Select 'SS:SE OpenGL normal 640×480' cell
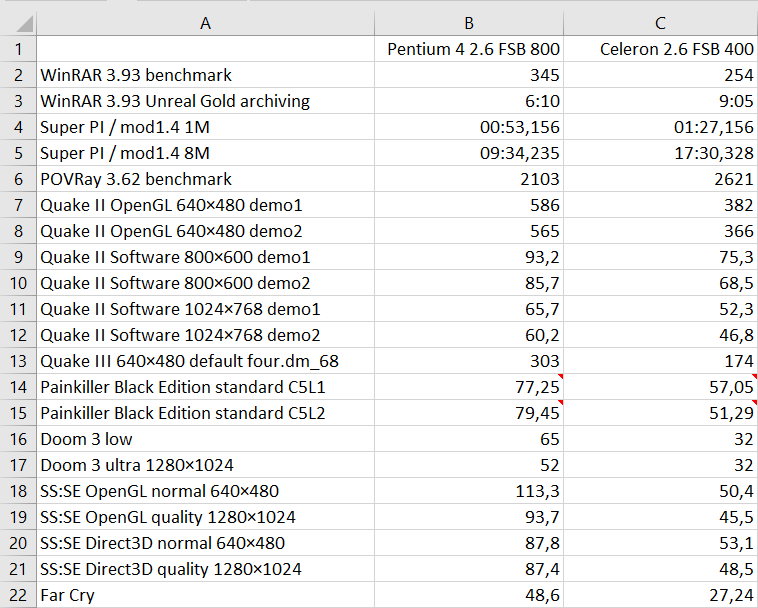Screen dimensions: 758x608 [205, 491]
